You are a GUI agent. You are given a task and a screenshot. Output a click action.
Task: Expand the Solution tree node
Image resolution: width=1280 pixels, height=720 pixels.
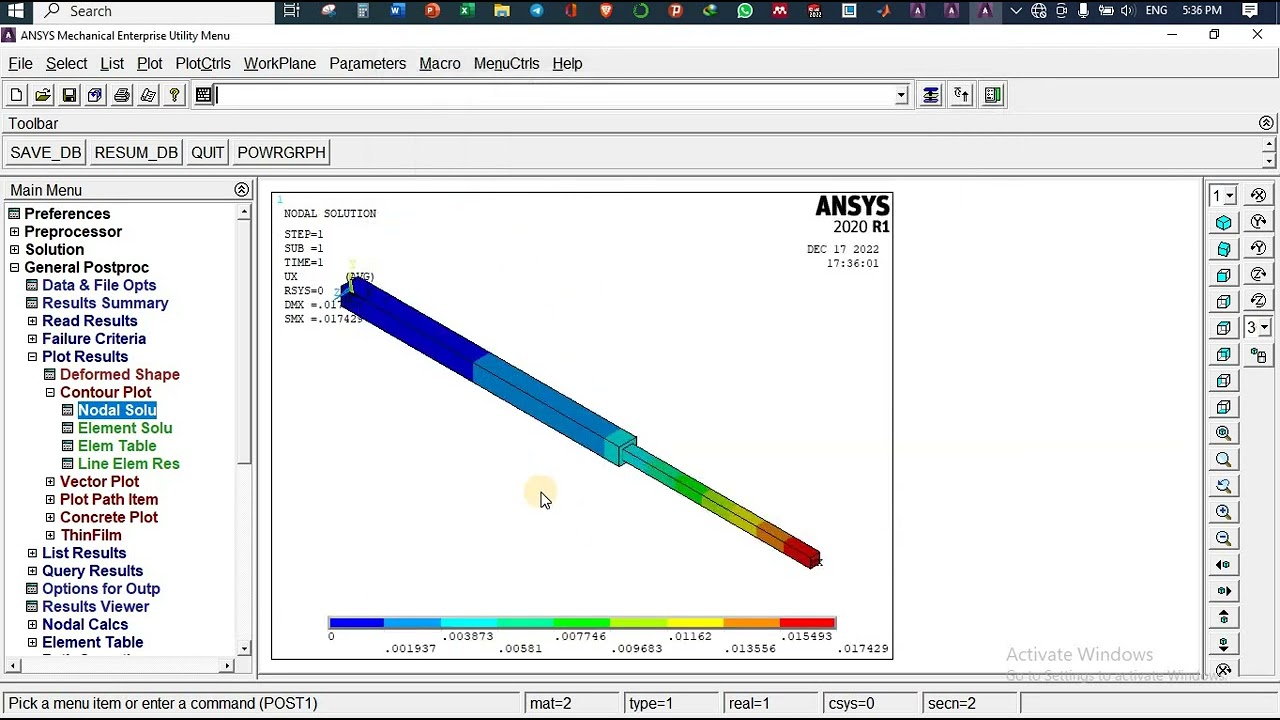14,250
